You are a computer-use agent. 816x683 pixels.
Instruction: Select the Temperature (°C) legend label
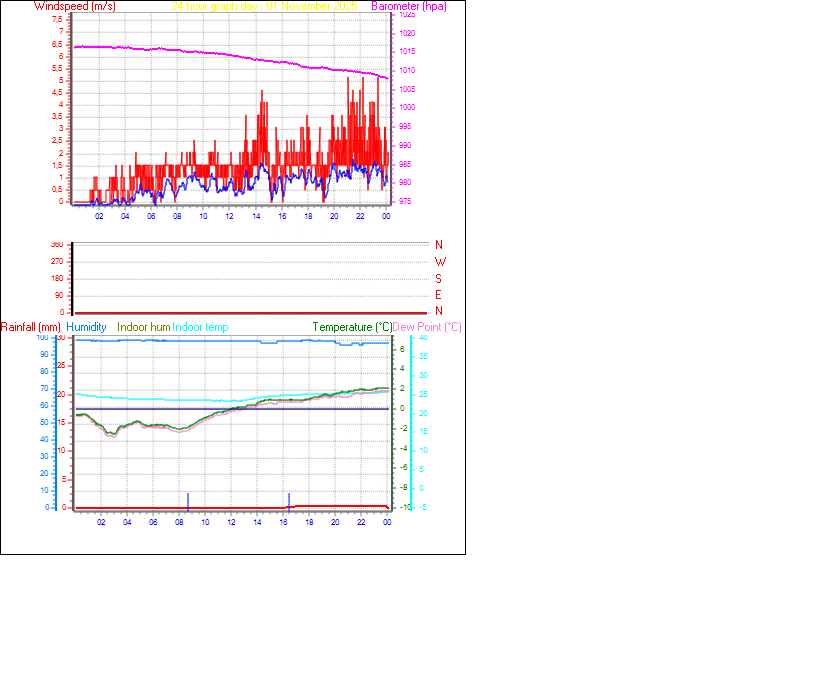click(349, 327)
